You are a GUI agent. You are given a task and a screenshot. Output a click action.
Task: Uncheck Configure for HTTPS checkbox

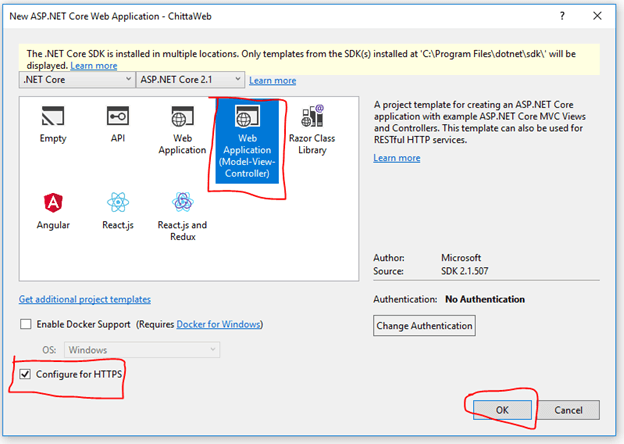(25, 374)
